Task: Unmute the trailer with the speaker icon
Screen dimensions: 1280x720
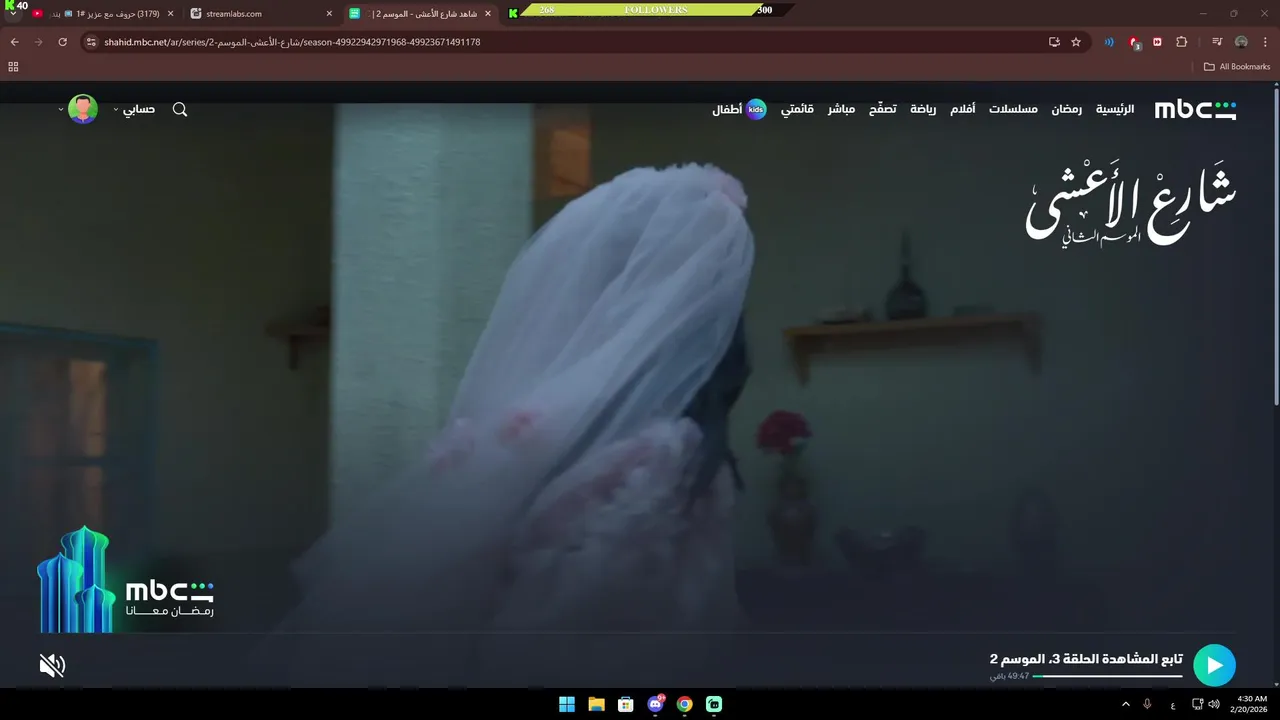Action: 52,665
